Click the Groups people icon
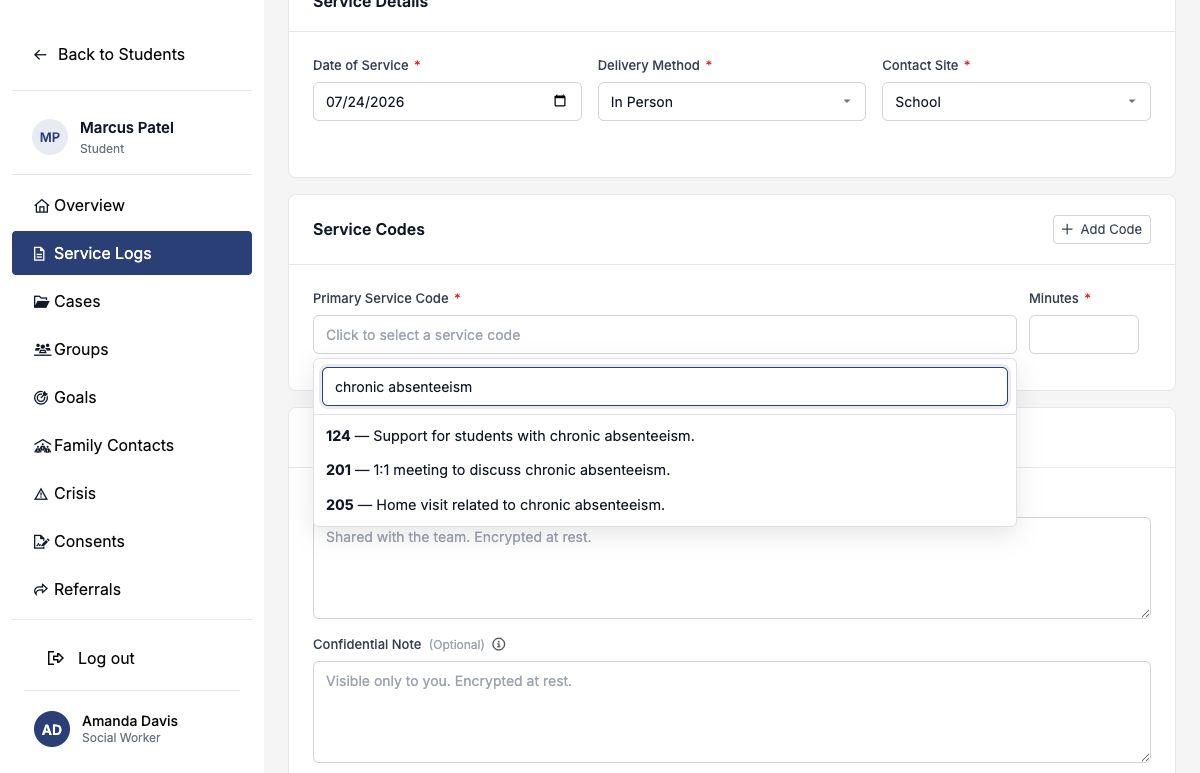 click(42, 350)
